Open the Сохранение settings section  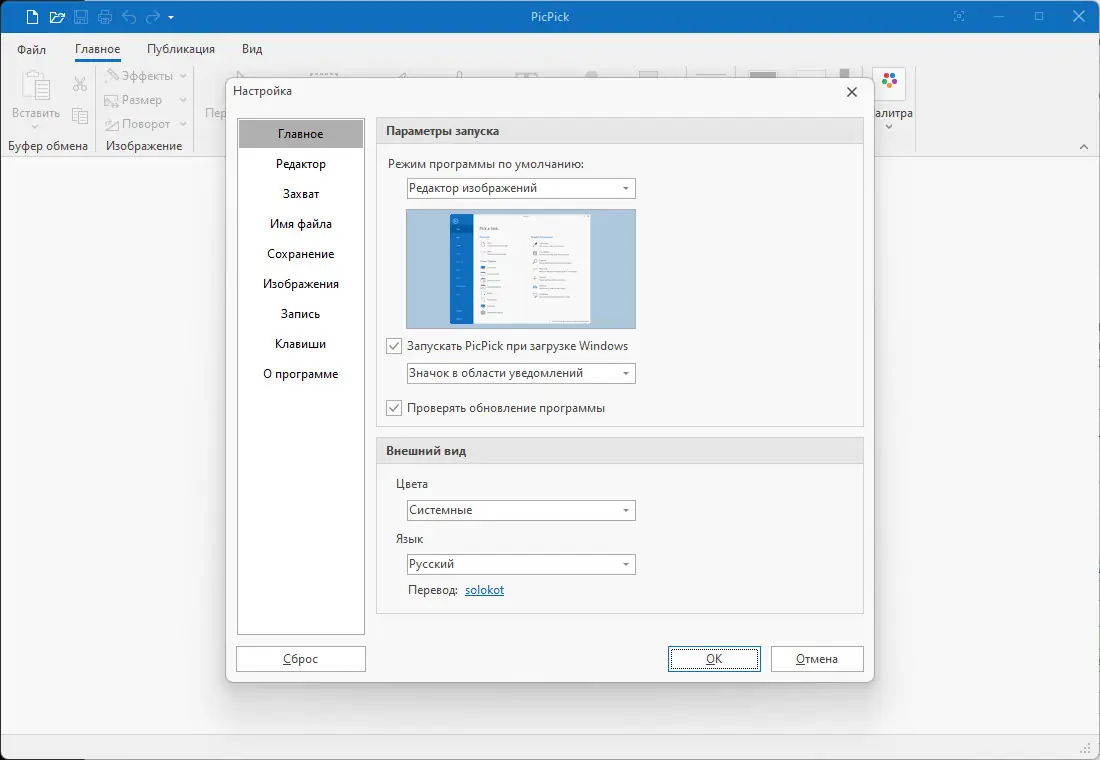(x=300, y=254)
